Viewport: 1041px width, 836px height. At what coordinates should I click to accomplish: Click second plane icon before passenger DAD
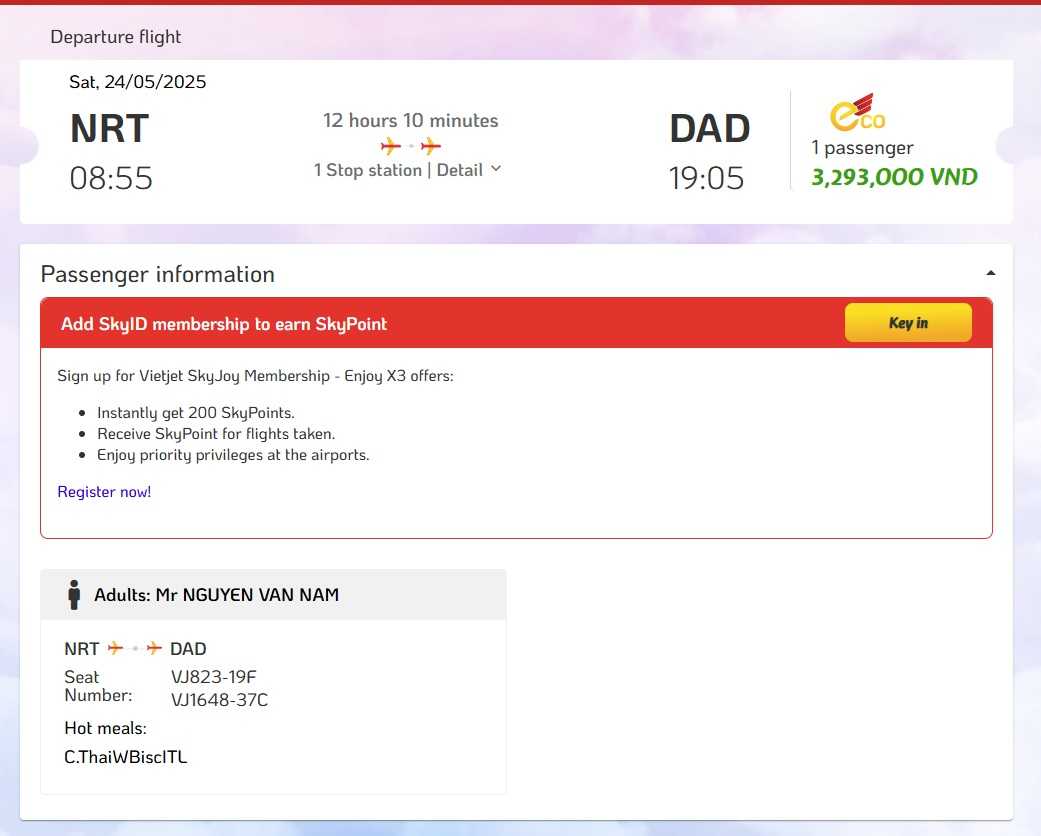point(154,648)
